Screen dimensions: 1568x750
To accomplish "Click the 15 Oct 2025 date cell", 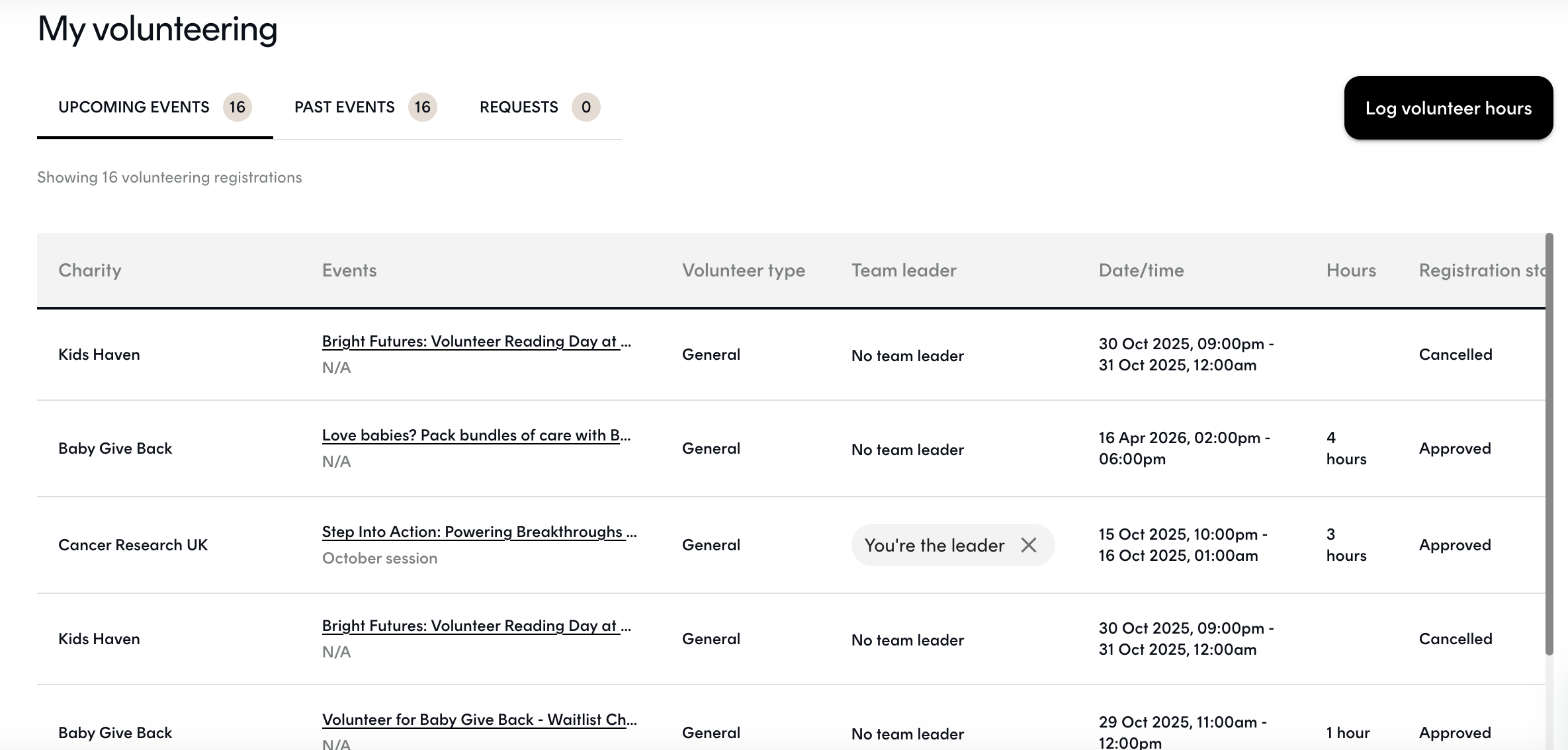I will [x=1183, y=545].
